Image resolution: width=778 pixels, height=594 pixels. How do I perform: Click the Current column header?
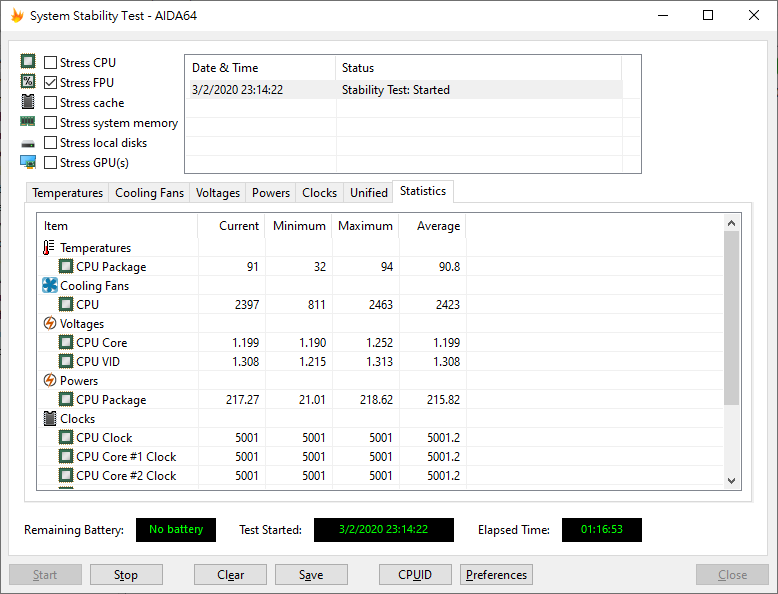(231, 226)
